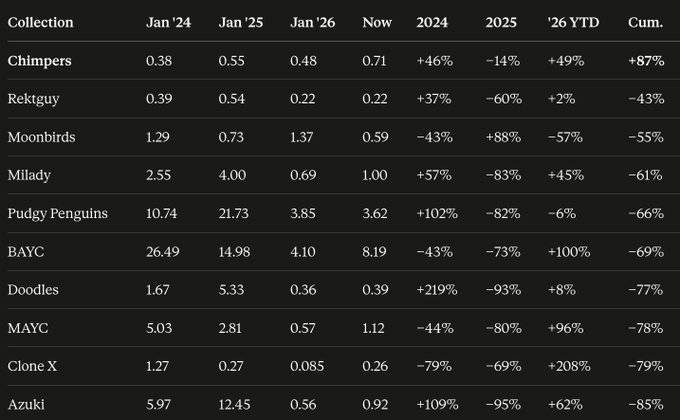Click the Collection column header
This screenshot has height=420, width=680.
[x=40, y=23]
